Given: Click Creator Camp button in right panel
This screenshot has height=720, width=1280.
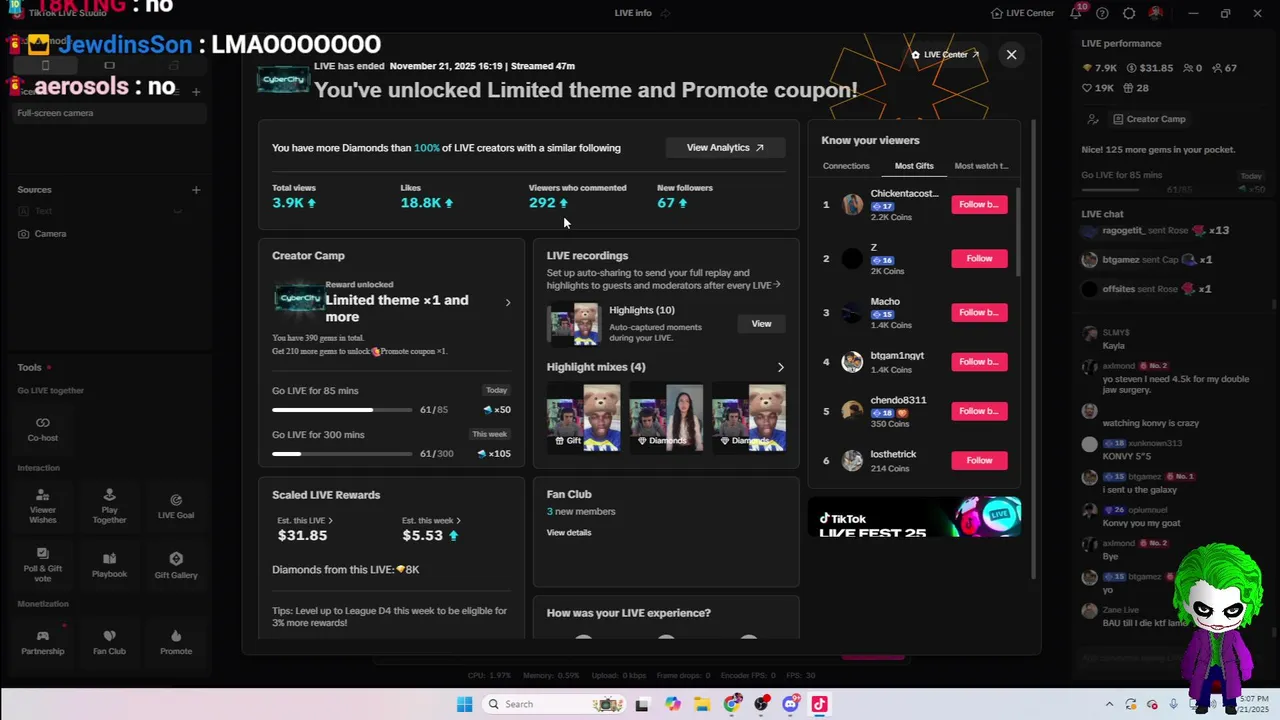Looking at the screenshot, I should click(x=1149, y=119).
